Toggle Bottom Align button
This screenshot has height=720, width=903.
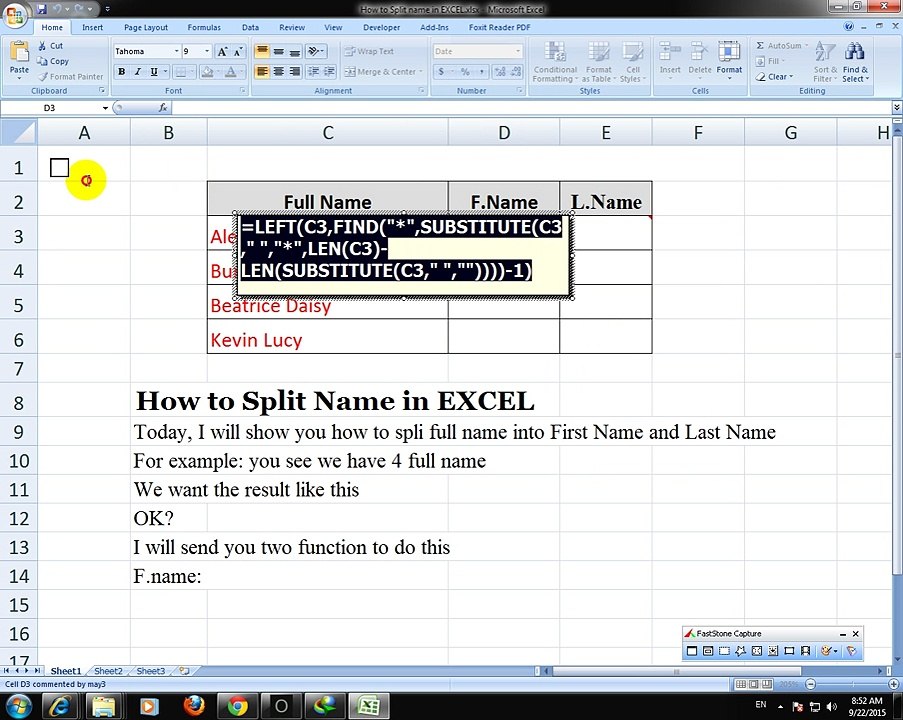295,51
